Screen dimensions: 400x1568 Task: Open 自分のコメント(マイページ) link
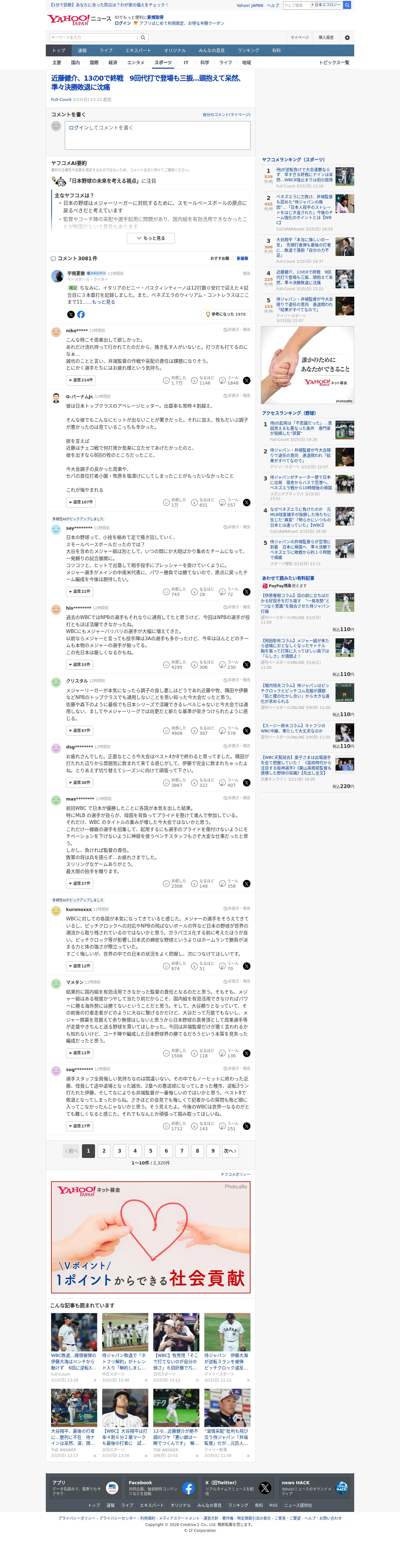pyautogui.click(x=226, y=115)
